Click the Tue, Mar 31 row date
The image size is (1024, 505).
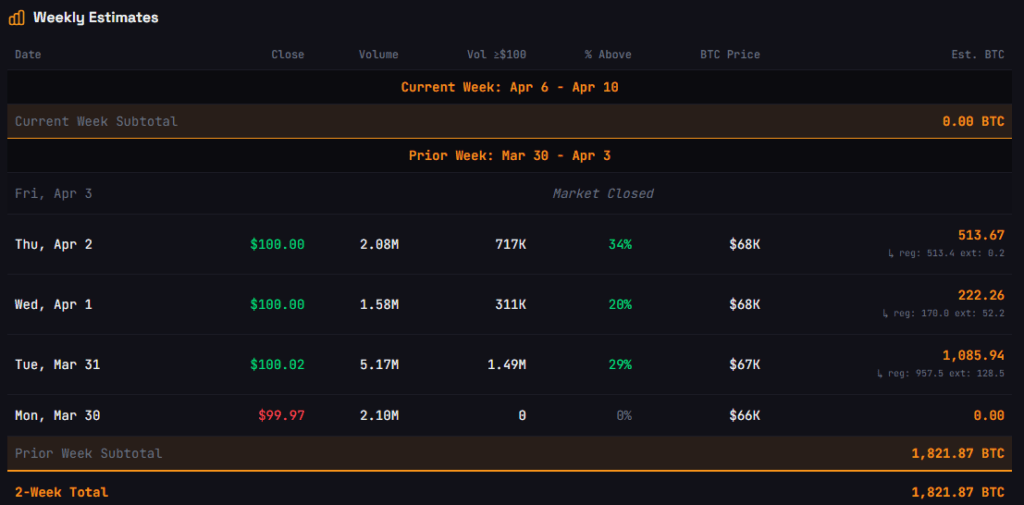coord(57,364)
